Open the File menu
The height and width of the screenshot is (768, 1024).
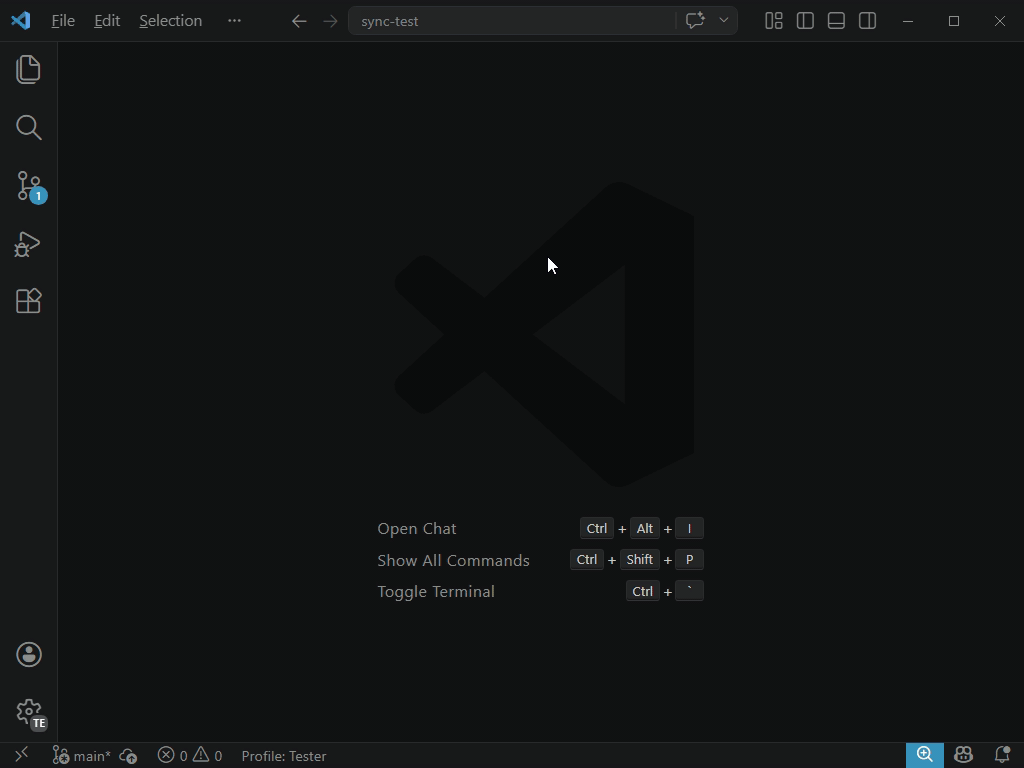point(63,21)
